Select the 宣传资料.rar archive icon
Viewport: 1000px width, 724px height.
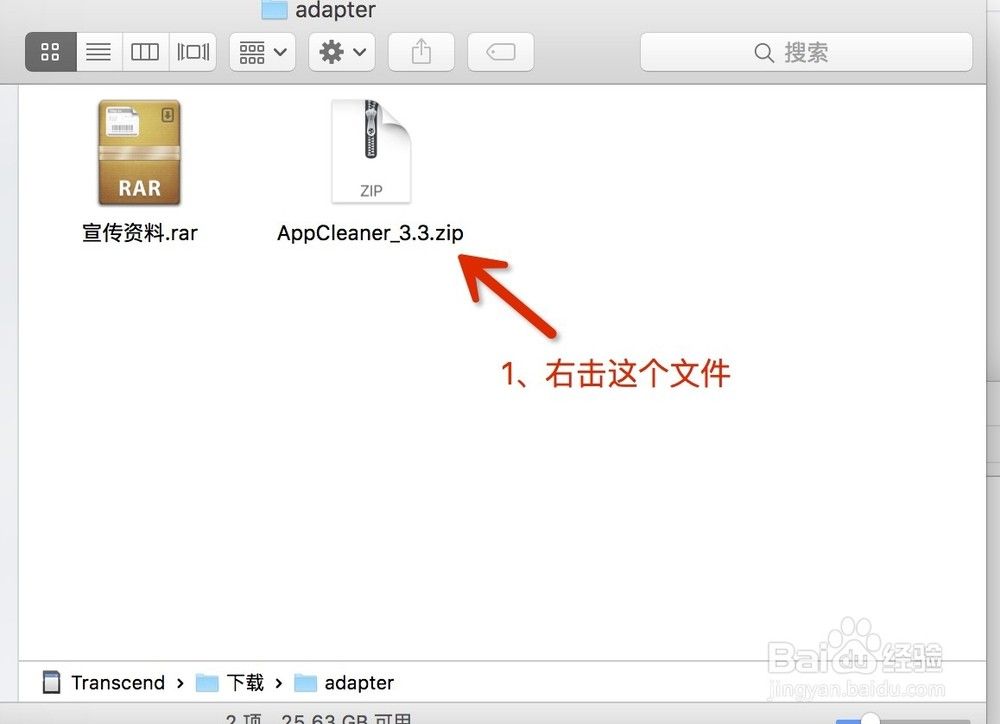click(139, 152)
